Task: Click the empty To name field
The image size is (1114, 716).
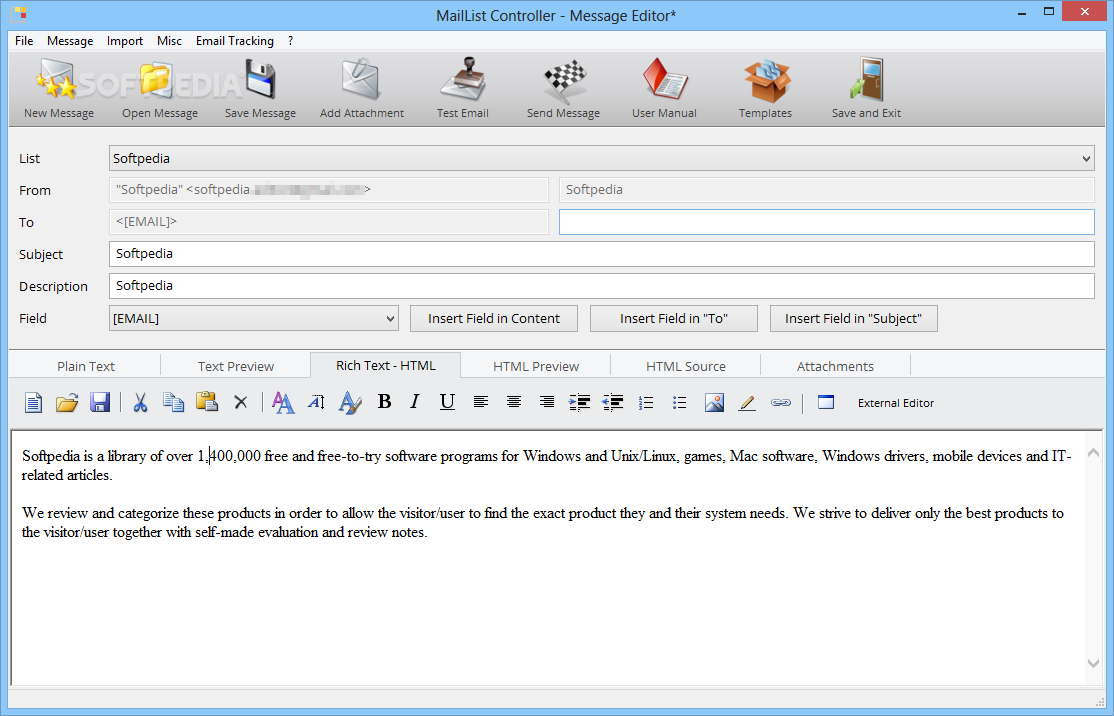Action: (826, 222)
